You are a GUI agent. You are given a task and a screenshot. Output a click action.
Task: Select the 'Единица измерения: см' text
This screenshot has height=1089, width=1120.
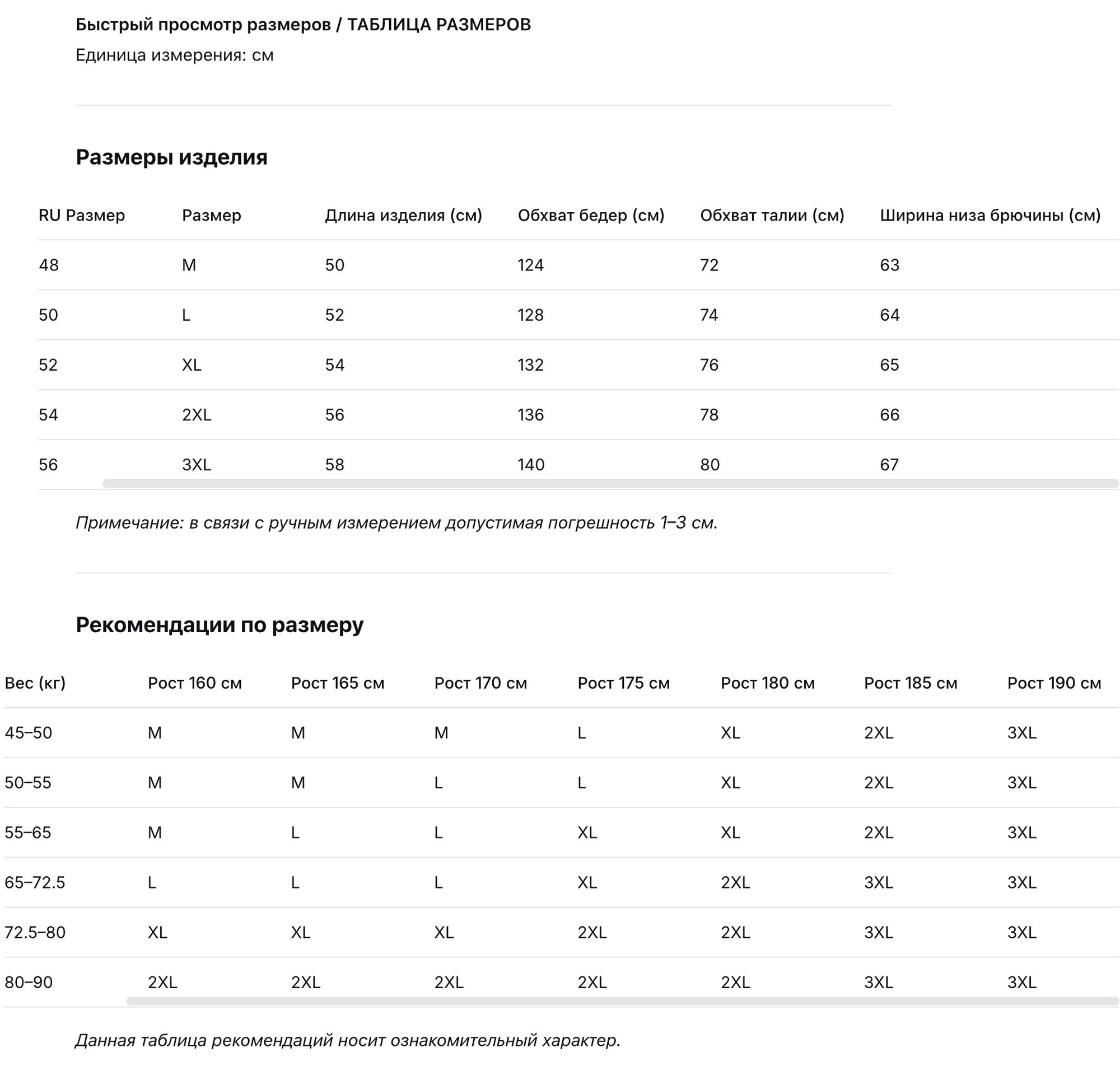point(175,55)
